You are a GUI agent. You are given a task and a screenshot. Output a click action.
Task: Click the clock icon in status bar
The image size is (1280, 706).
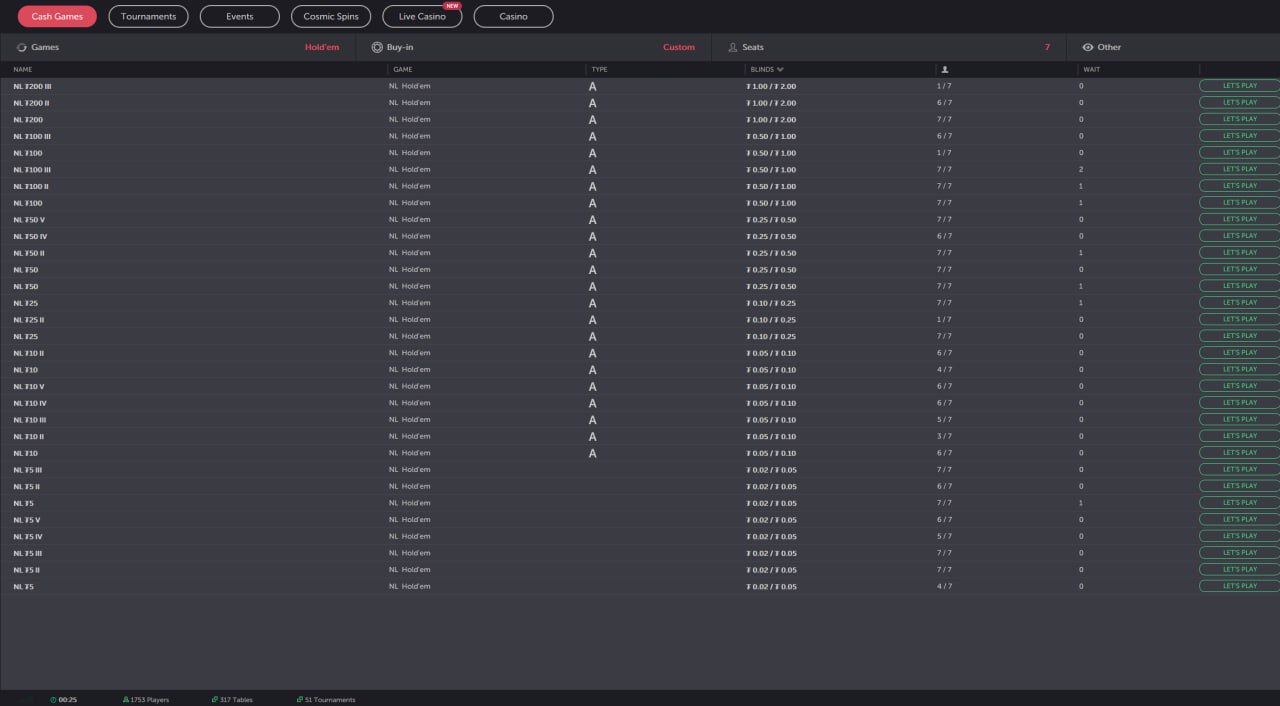tap(53, 700)
